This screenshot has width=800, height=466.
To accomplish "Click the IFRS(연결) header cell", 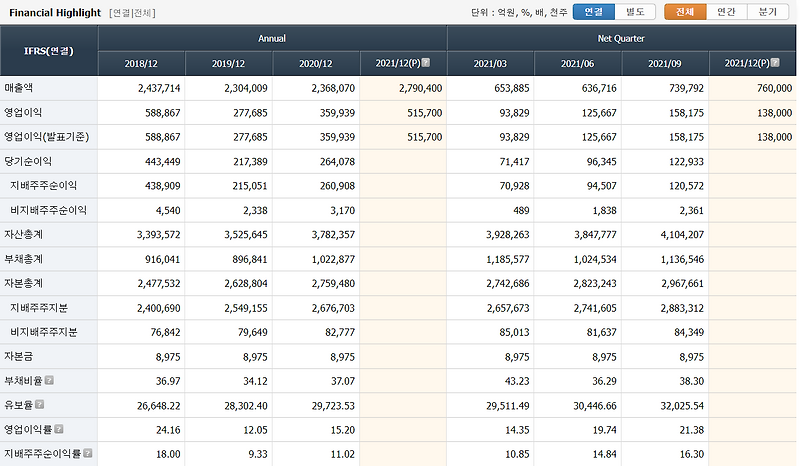I will (x=49, y=51).
